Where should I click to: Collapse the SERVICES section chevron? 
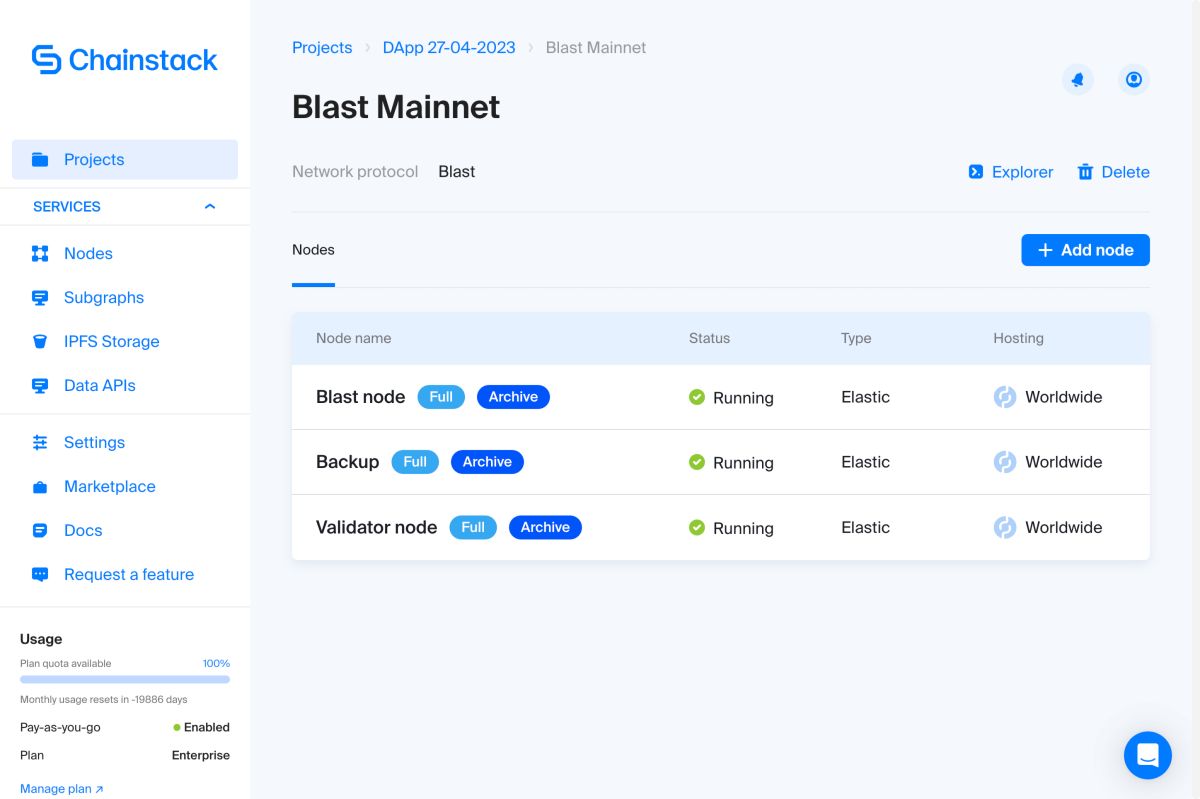coord(210,206)
